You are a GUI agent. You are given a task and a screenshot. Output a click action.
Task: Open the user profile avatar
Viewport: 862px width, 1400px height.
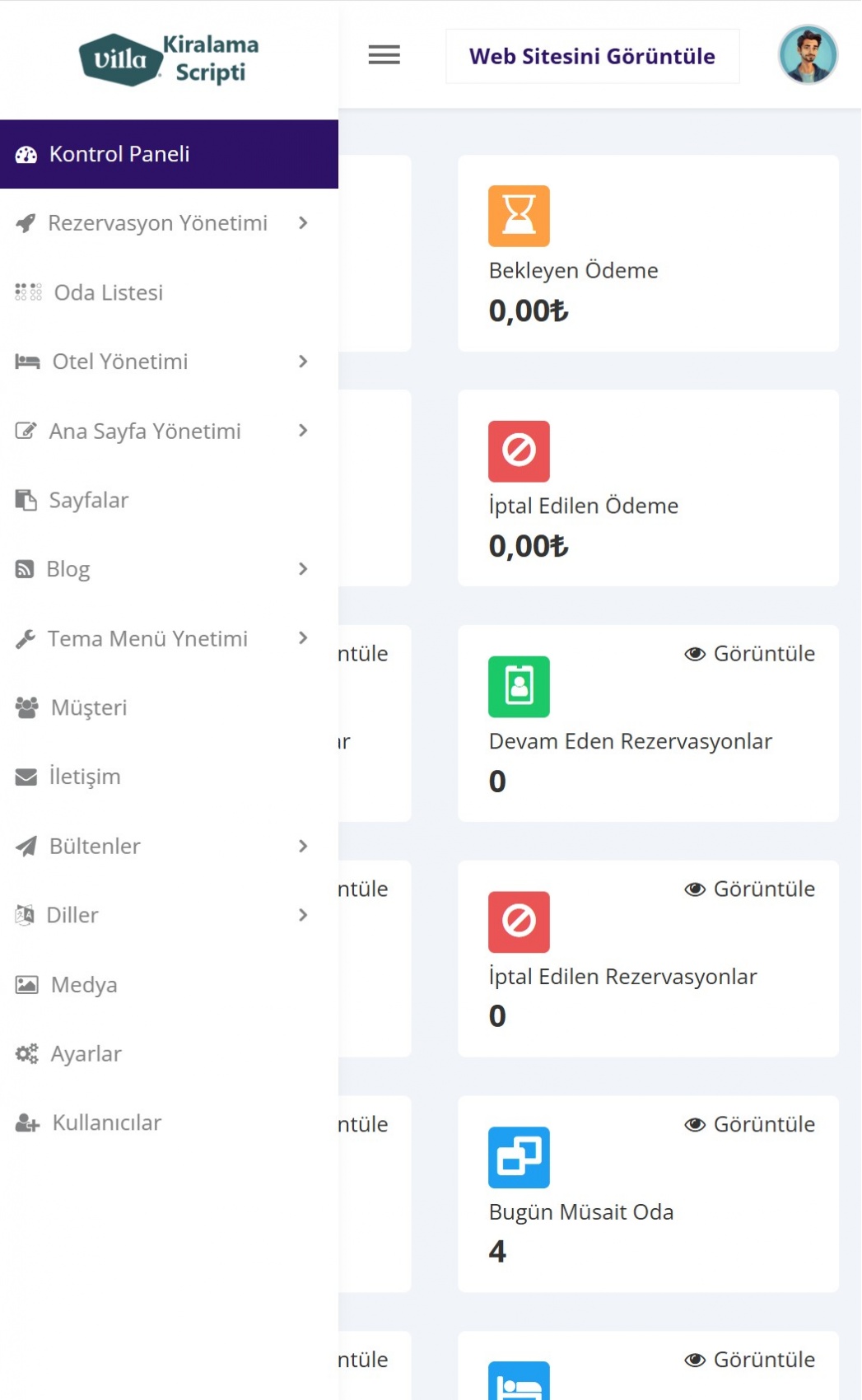(808, 55)
